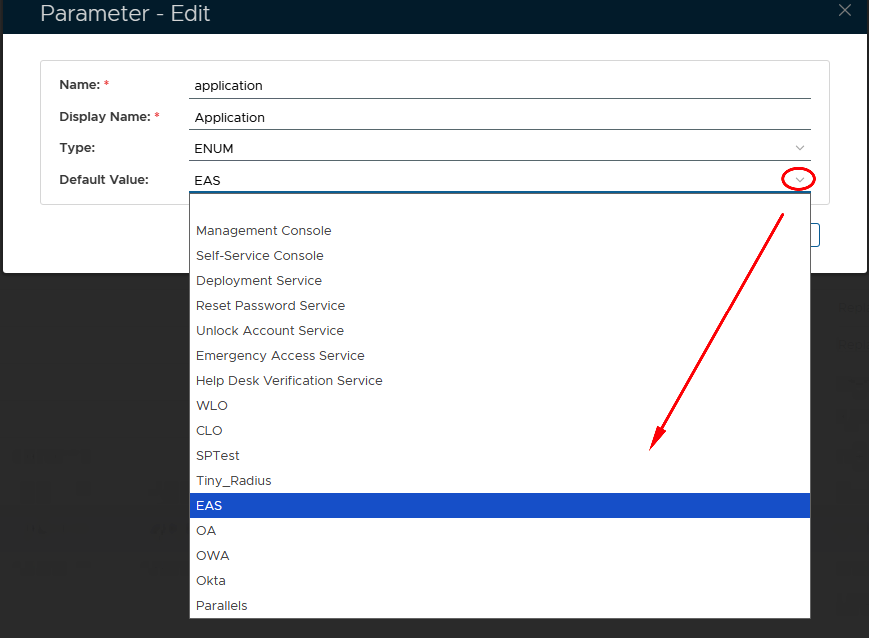The width and height of the screenshot is (869, 638).
Task: Pick Tiny_Radius from the dropdown
Action: coord(234,481)
